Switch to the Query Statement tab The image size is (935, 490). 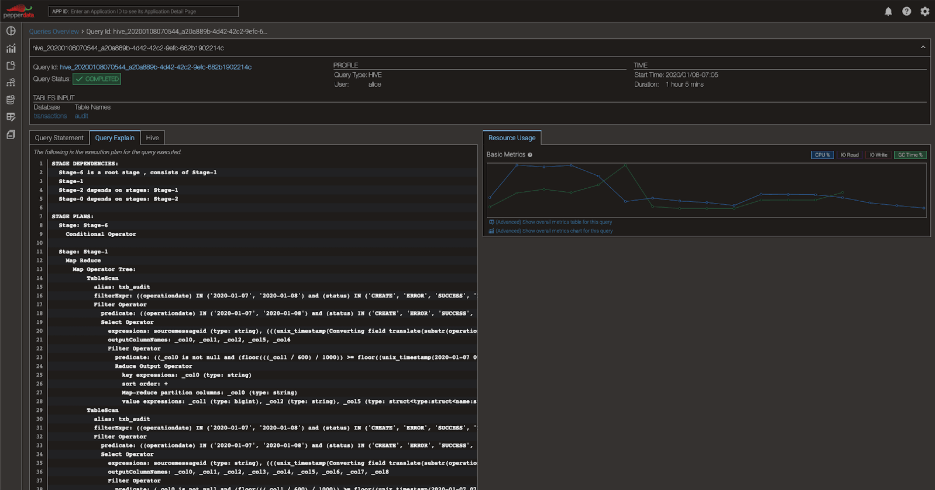59,138
